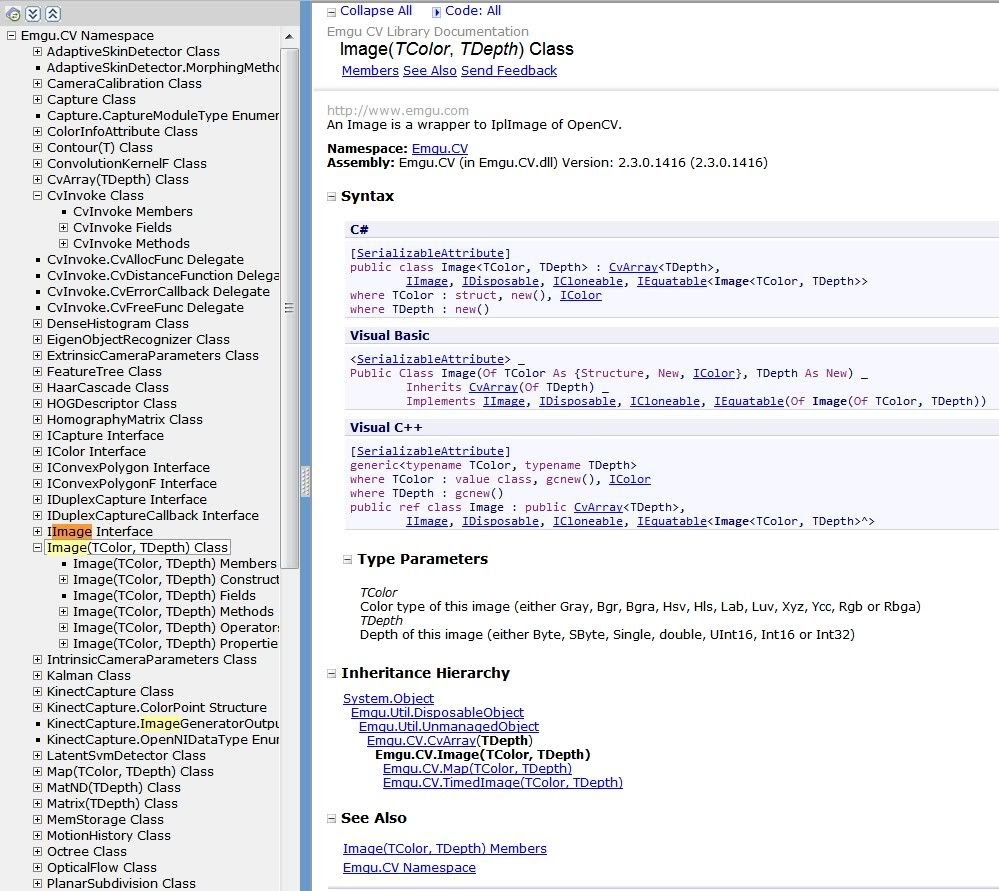Screen dimensions: 999x891
Task: Select OpticalFlow Class tree item
Action: click(102, 868)
